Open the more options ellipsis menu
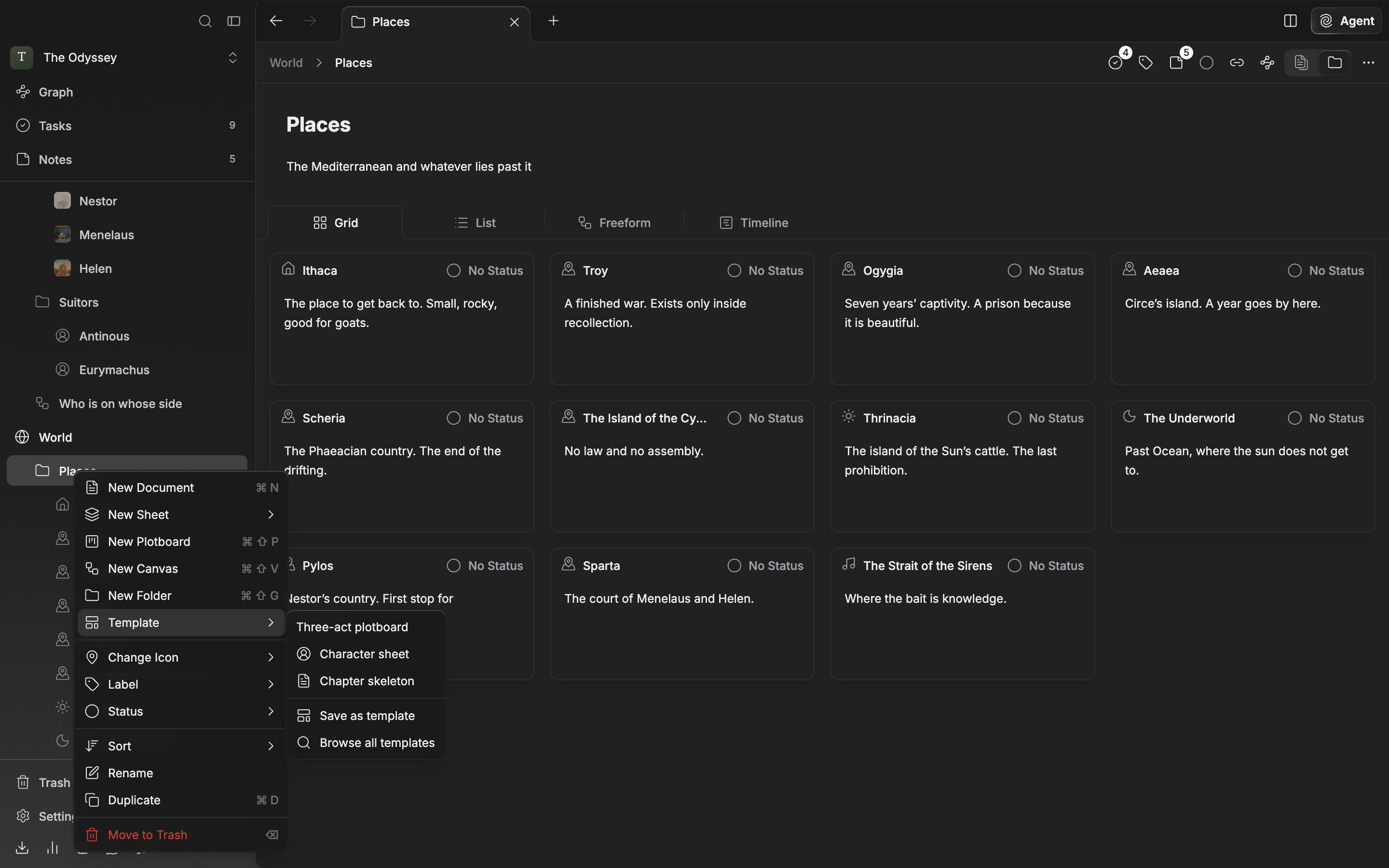The width and height of the screenshot is (1389, 868). 1368,63
